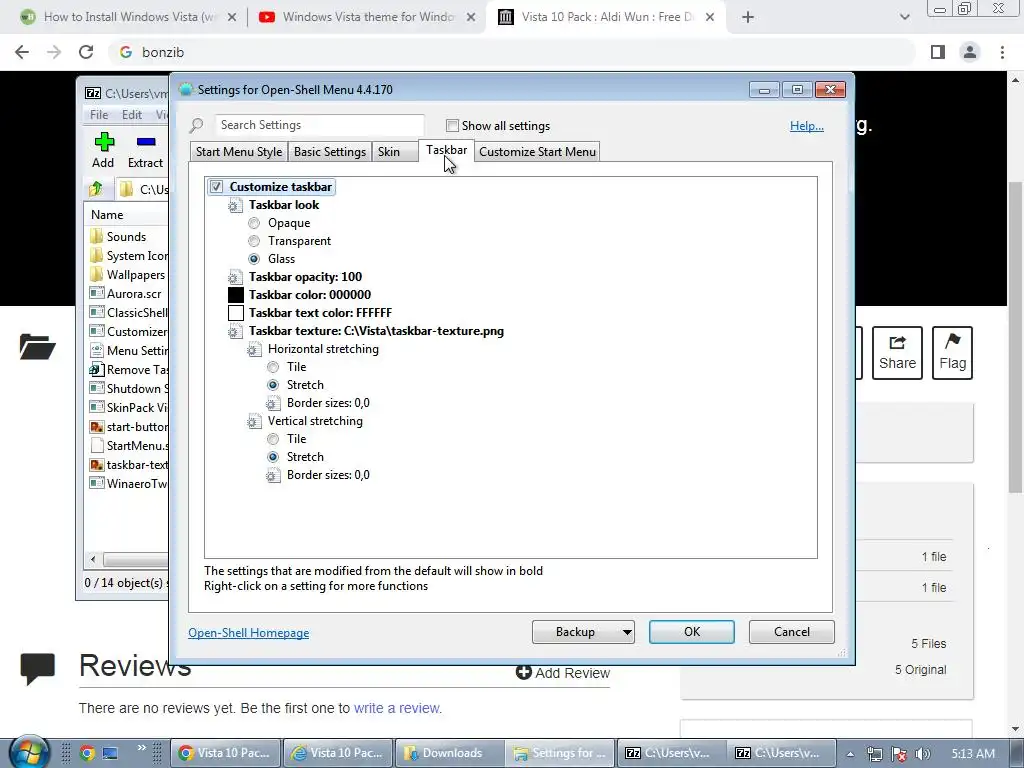
Task: Click the search magnifier icon in settings
Action: coord(197,125)
